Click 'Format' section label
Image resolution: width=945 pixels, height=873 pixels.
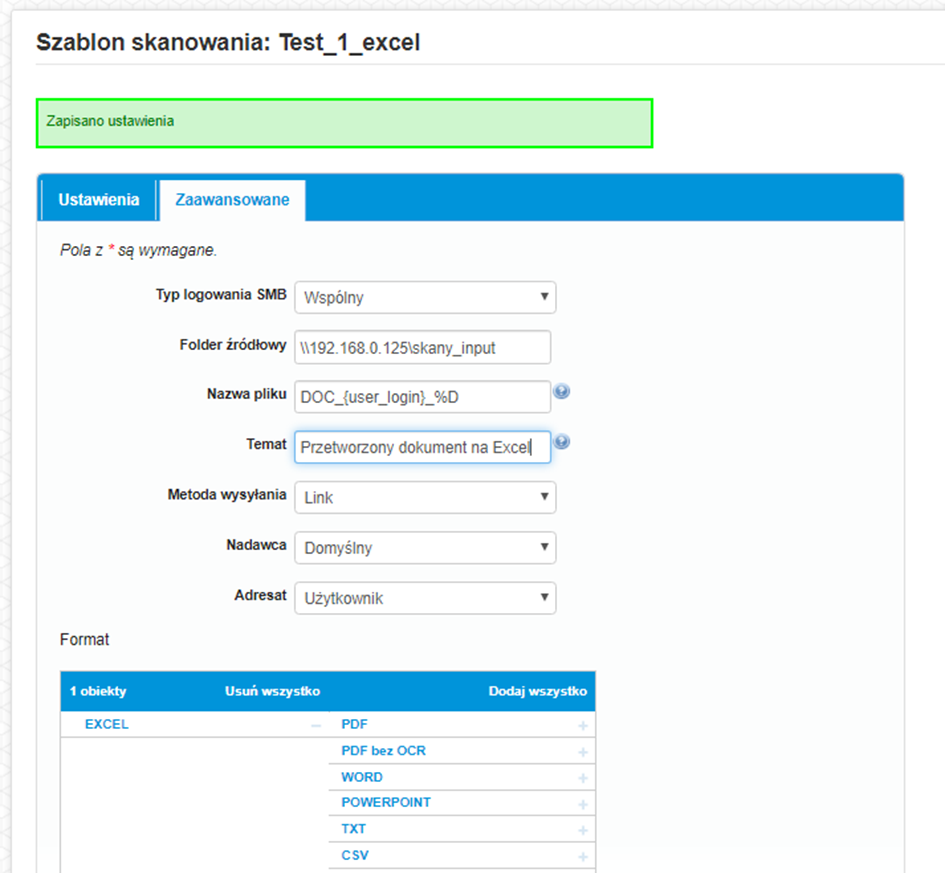84,639
